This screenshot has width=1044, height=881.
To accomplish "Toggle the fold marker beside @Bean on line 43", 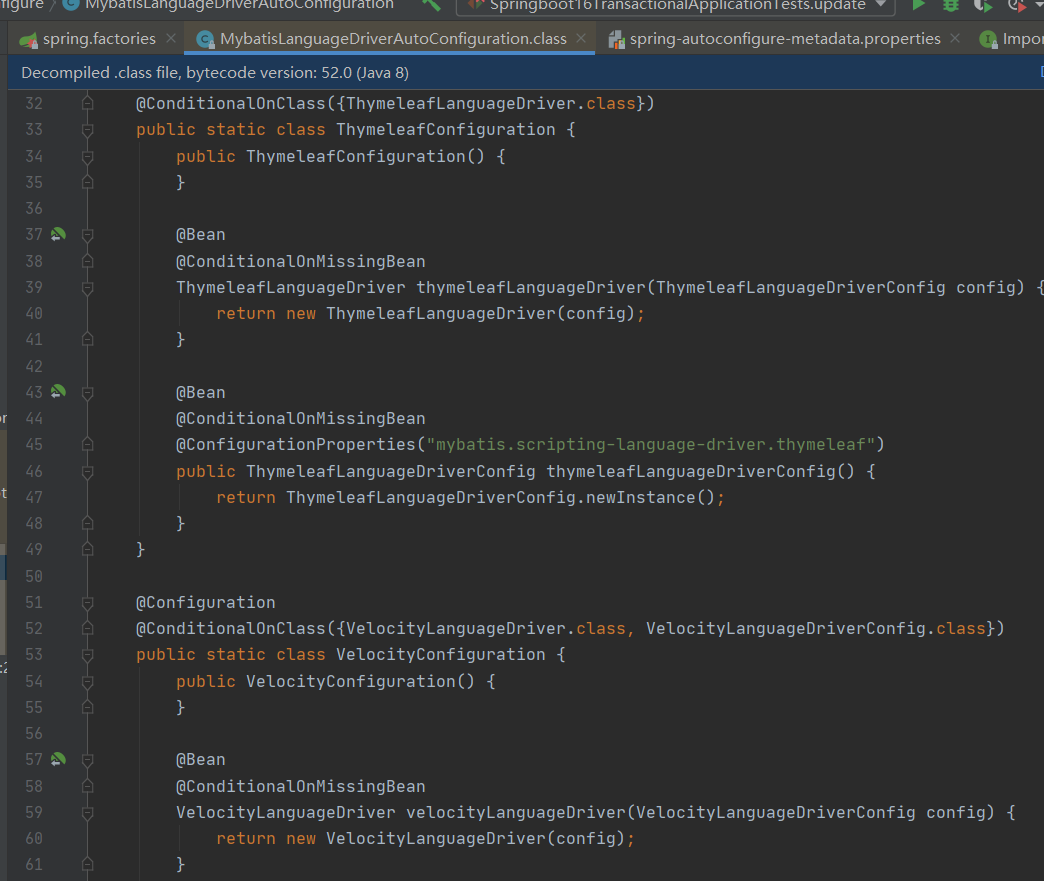I will [x=87, y=393].
